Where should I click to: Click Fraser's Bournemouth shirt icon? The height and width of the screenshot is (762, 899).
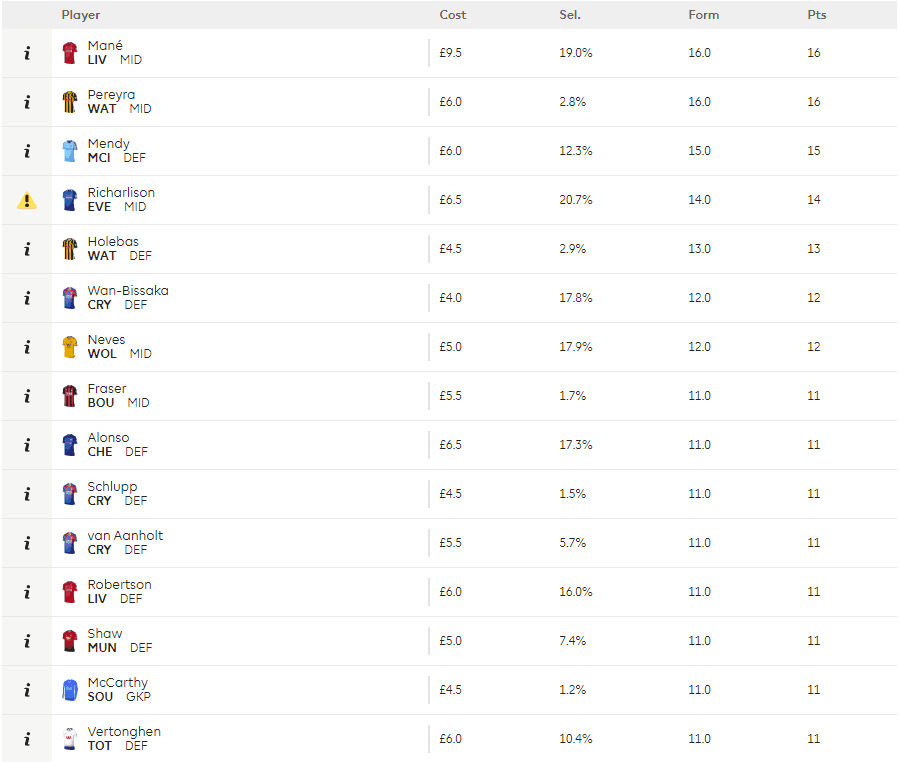(70, 396)
